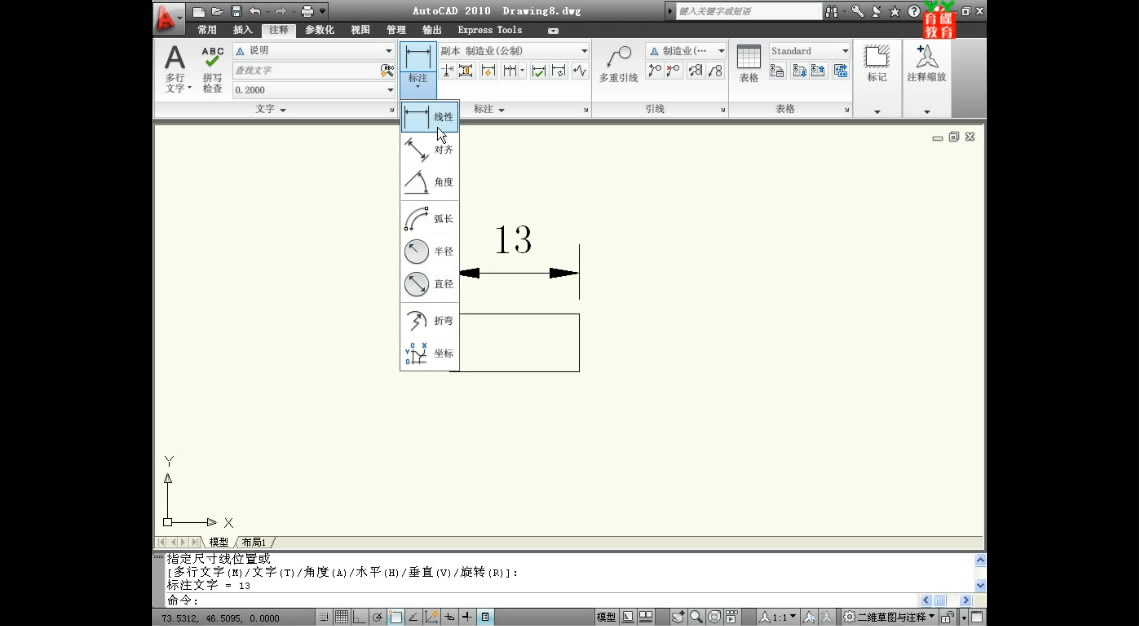1139x626 pixels.
Task: Click the 命令 command line input
Action: click(x=541, y=601)
